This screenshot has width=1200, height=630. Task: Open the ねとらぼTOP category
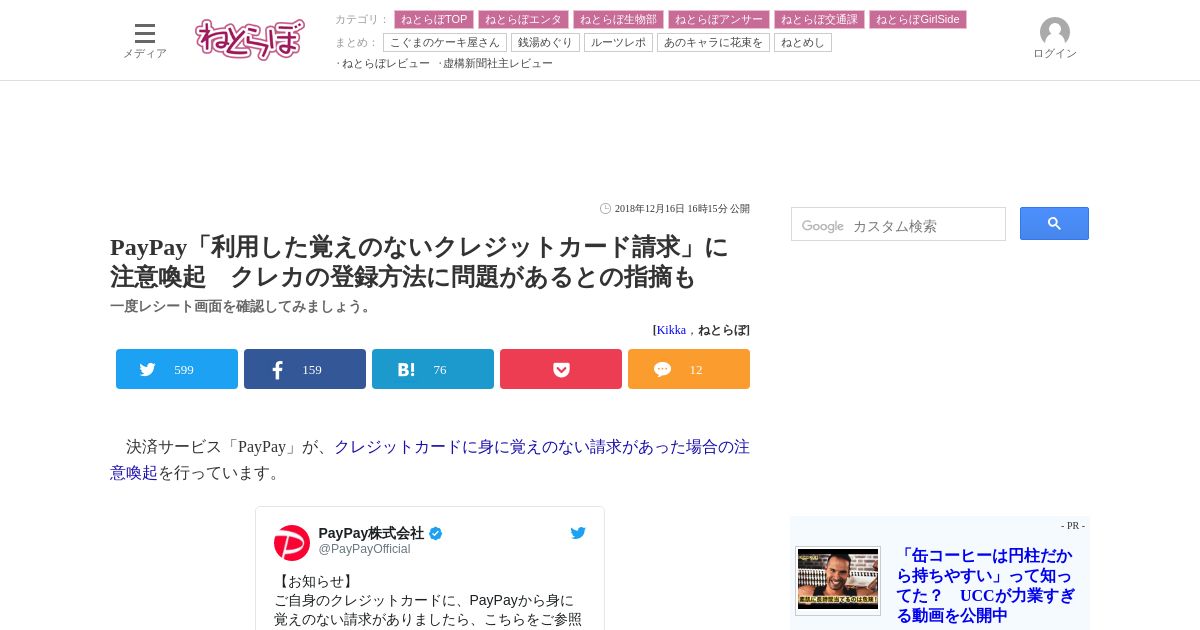[434, 19]
